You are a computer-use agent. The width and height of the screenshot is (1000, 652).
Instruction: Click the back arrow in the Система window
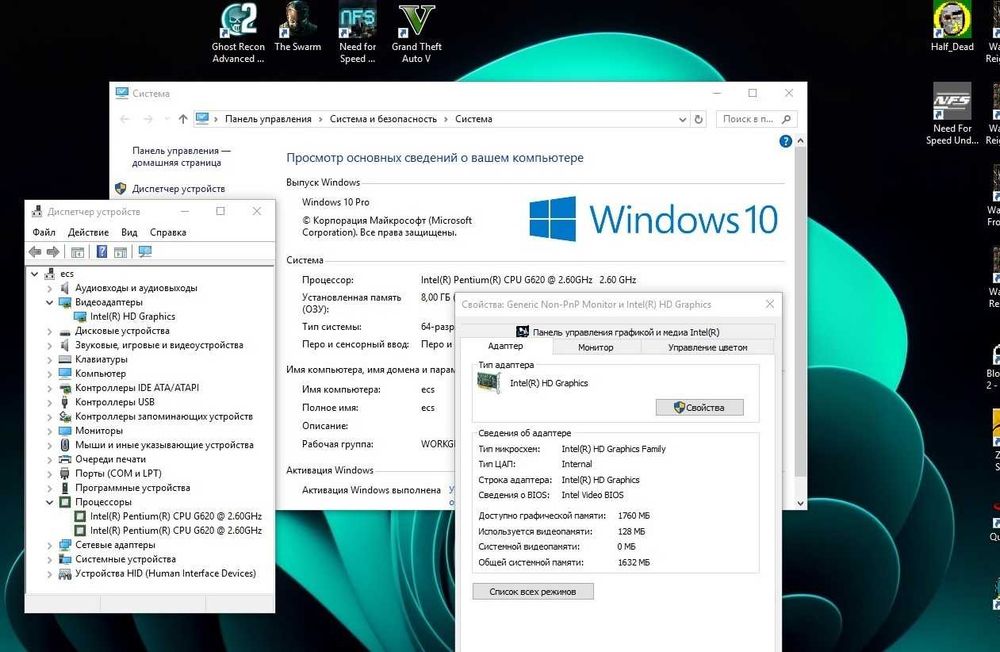point(125,119)
